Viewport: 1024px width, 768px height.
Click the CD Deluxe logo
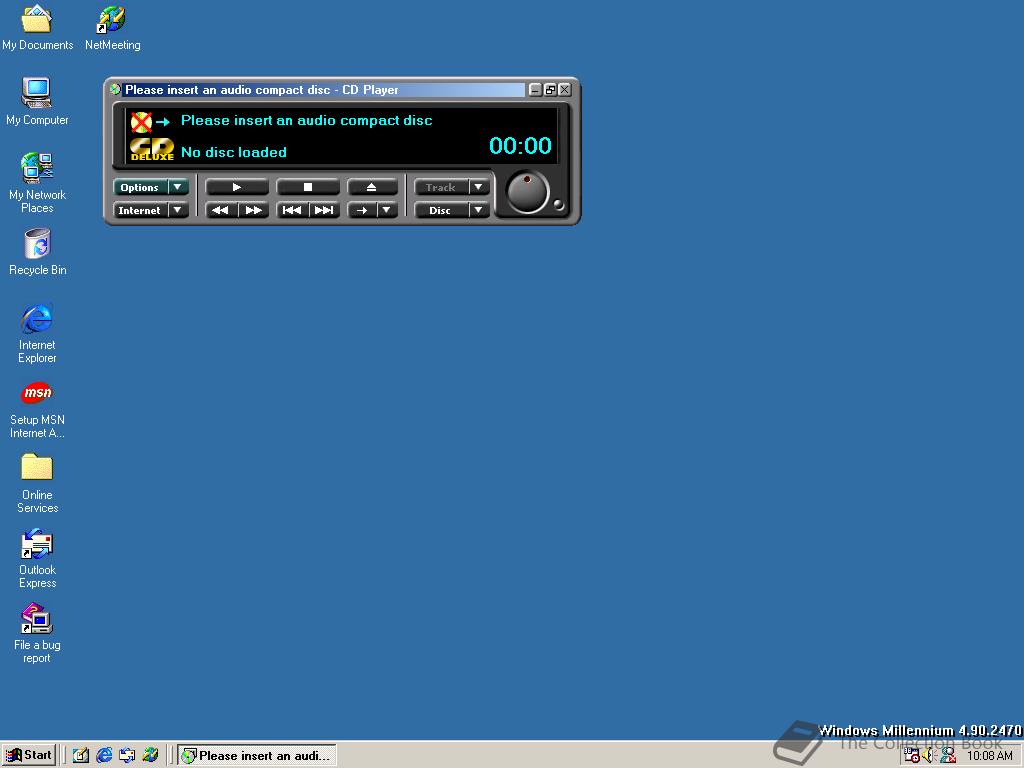[152, 150]
